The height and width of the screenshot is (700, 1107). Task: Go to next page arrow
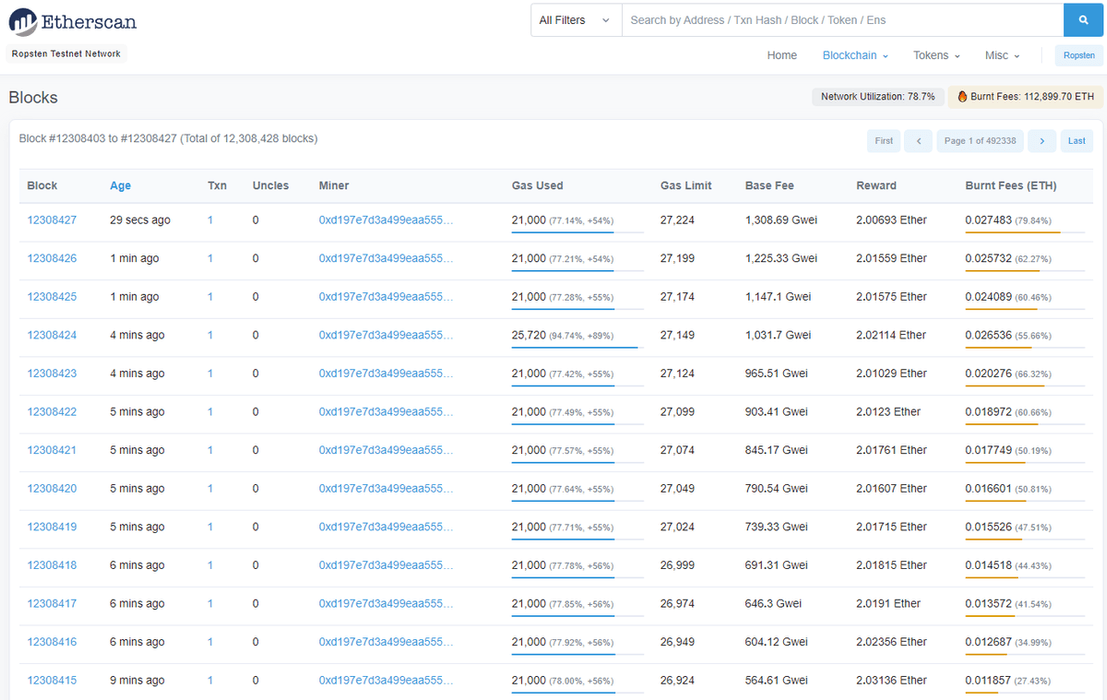point(1041,141)
